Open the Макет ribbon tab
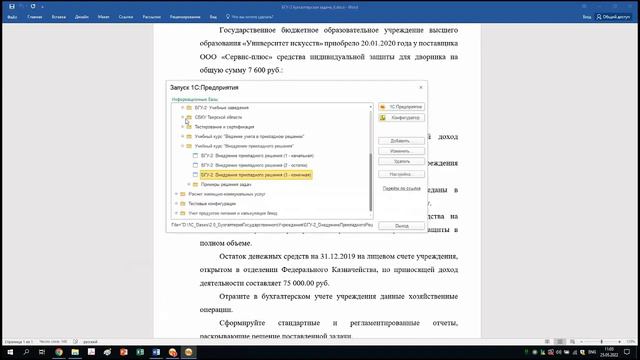The width and height of the screenshot is (640, 360). point(103,17)
